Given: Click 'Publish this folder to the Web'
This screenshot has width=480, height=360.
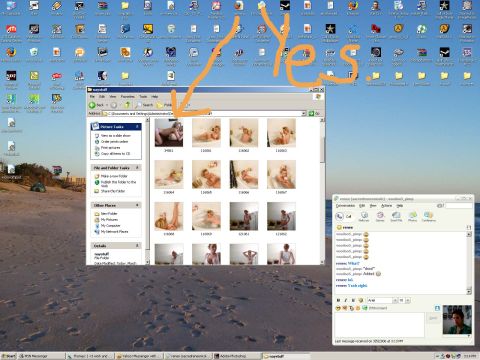Looking at the screenshot, I should 118,184.
